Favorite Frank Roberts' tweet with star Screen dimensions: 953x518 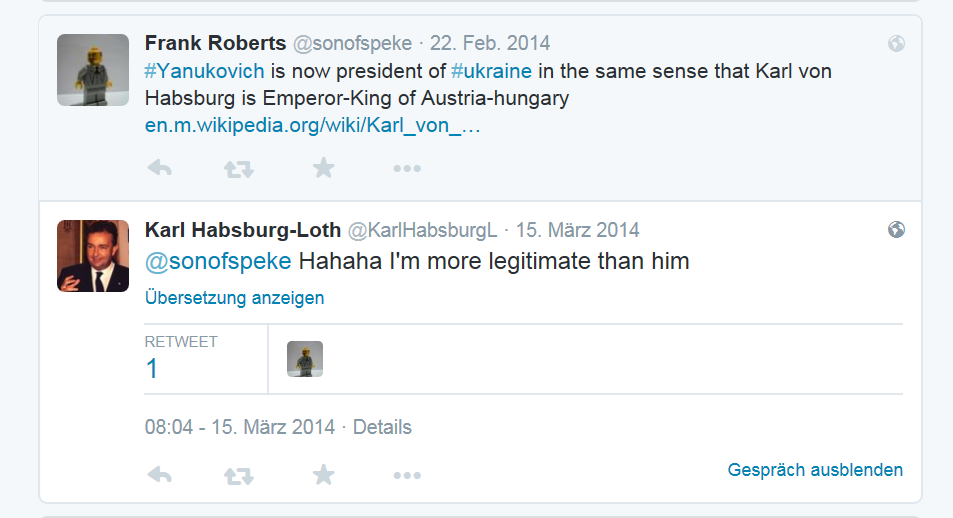point(323,168)
